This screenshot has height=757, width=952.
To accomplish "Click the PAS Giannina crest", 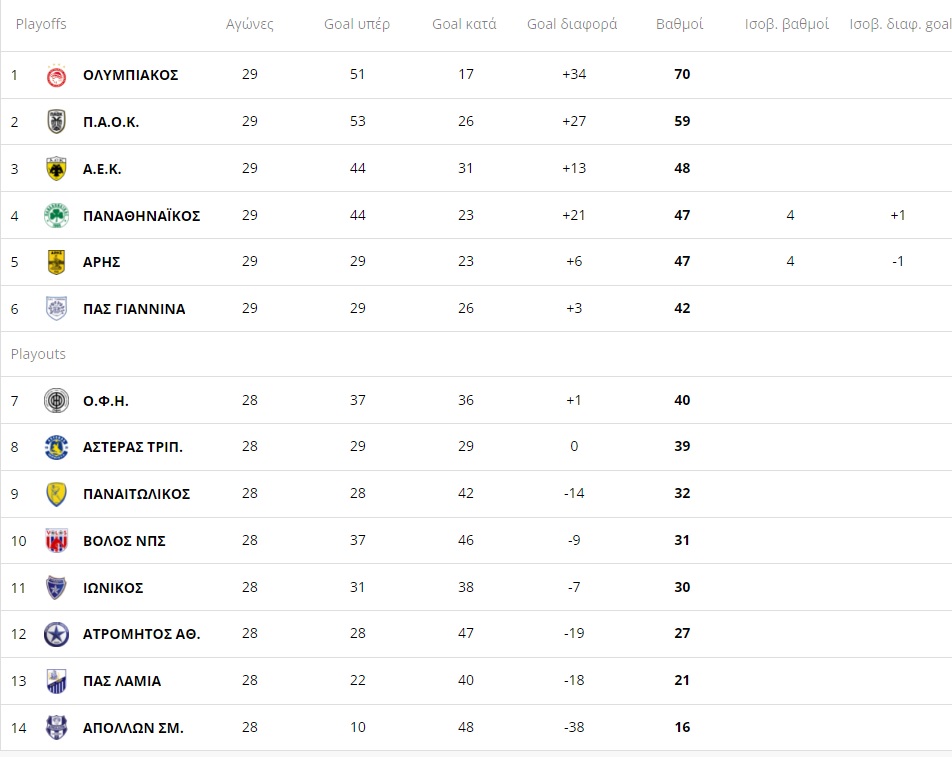I will click(x=56, y=308).
